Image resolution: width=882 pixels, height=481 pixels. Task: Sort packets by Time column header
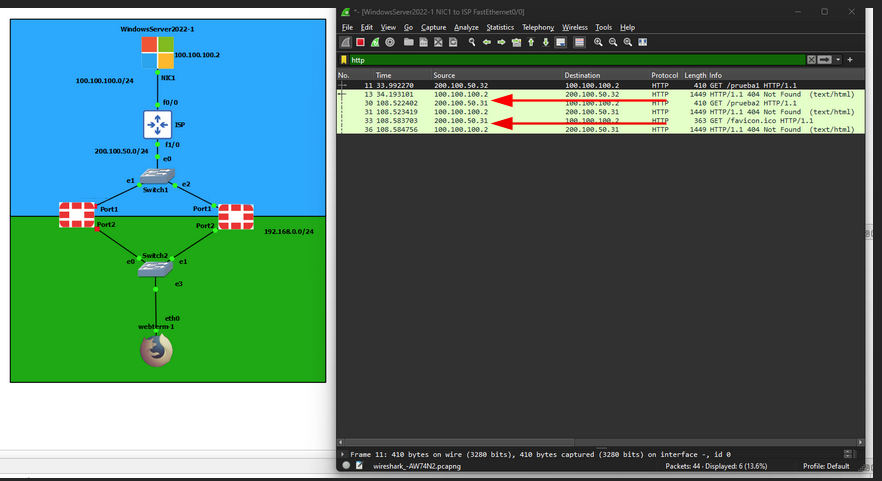click(x=403, y=75)
